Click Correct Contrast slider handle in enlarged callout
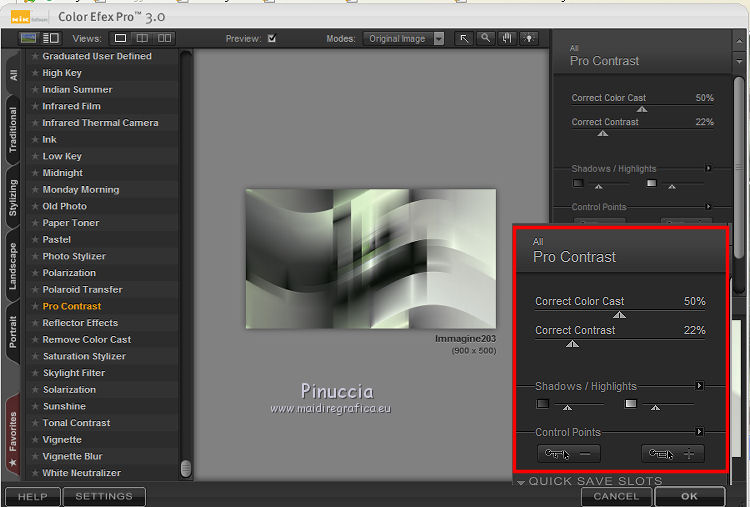Viewport: 750px width, 507px height. click(x=573, y=343)
